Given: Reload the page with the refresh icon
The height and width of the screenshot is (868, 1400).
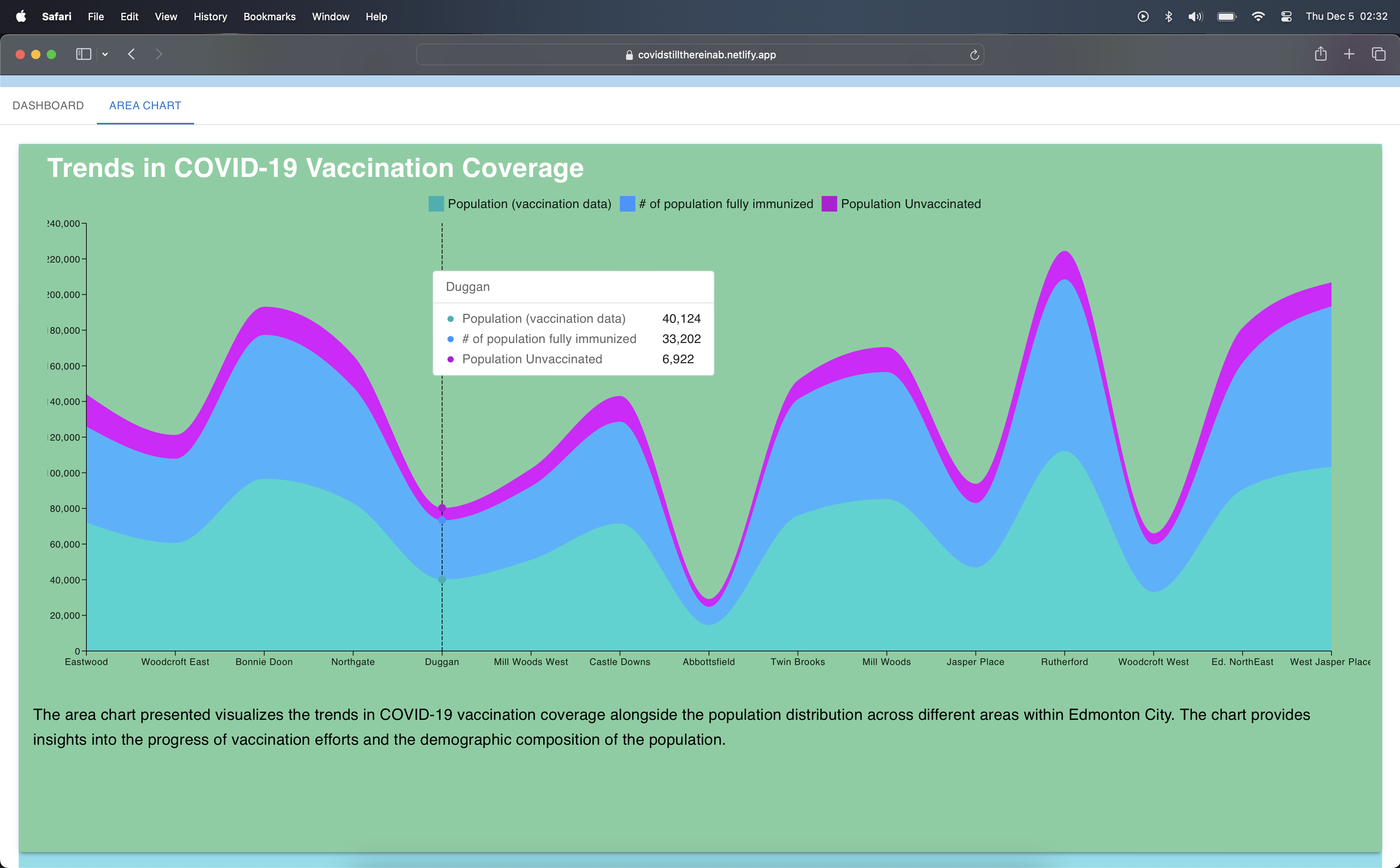Looking at the screenshot, I should click(x=974, y=54).
